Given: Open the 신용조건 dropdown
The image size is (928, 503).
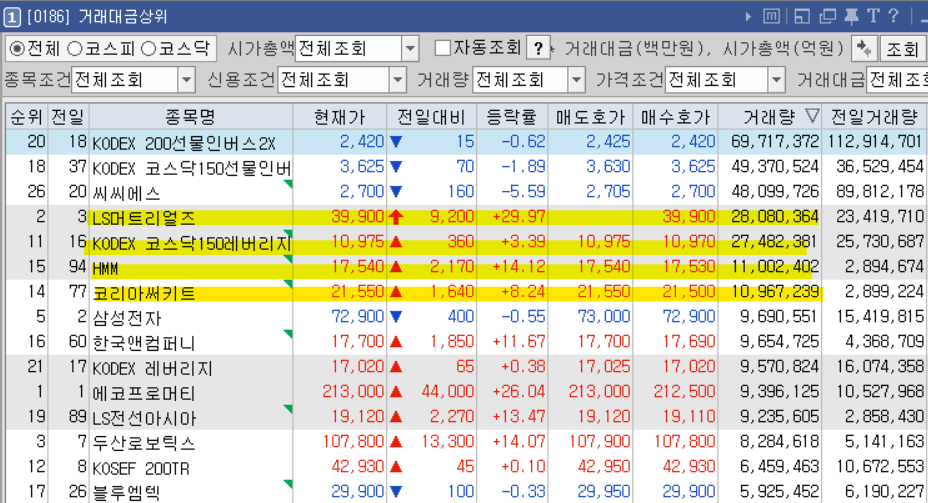Looking at the screenshot, I should pos(398,80).
